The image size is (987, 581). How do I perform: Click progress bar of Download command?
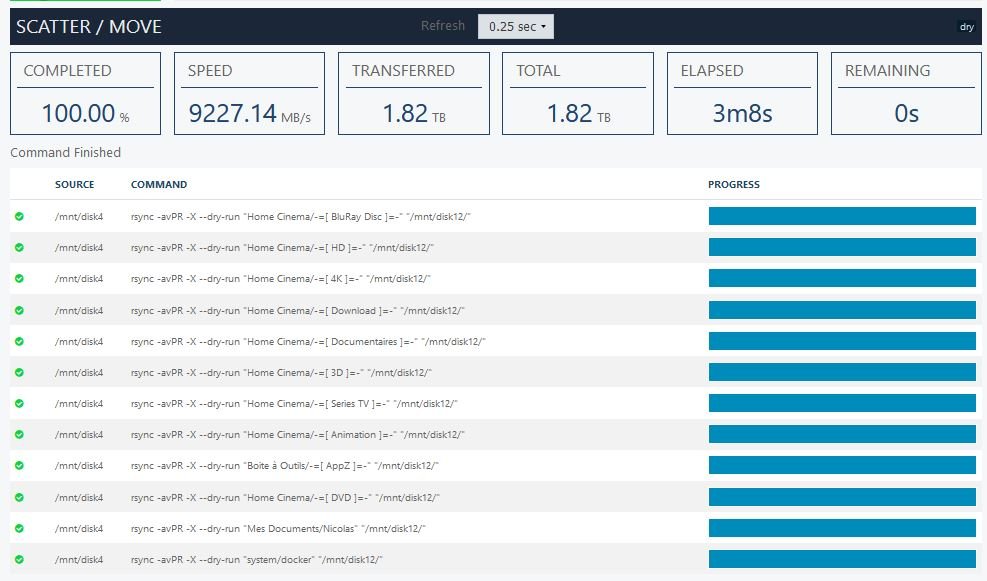pyautogui.click(x=842, y=310)
